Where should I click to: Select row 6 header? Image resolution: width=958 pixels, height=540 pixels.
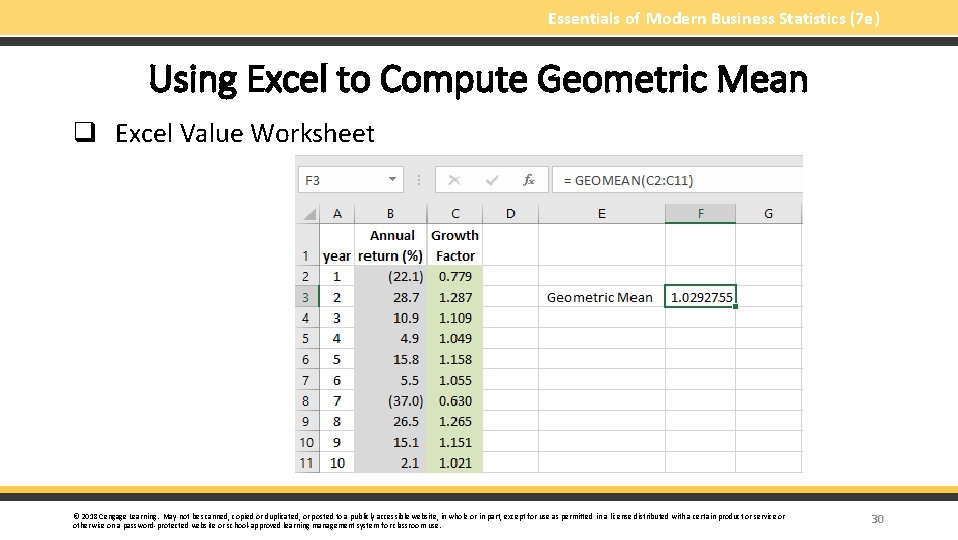pos(307,359)
